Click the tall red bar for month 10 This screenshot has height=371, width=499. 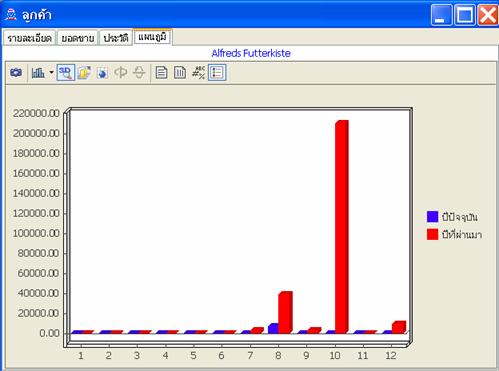342,227
